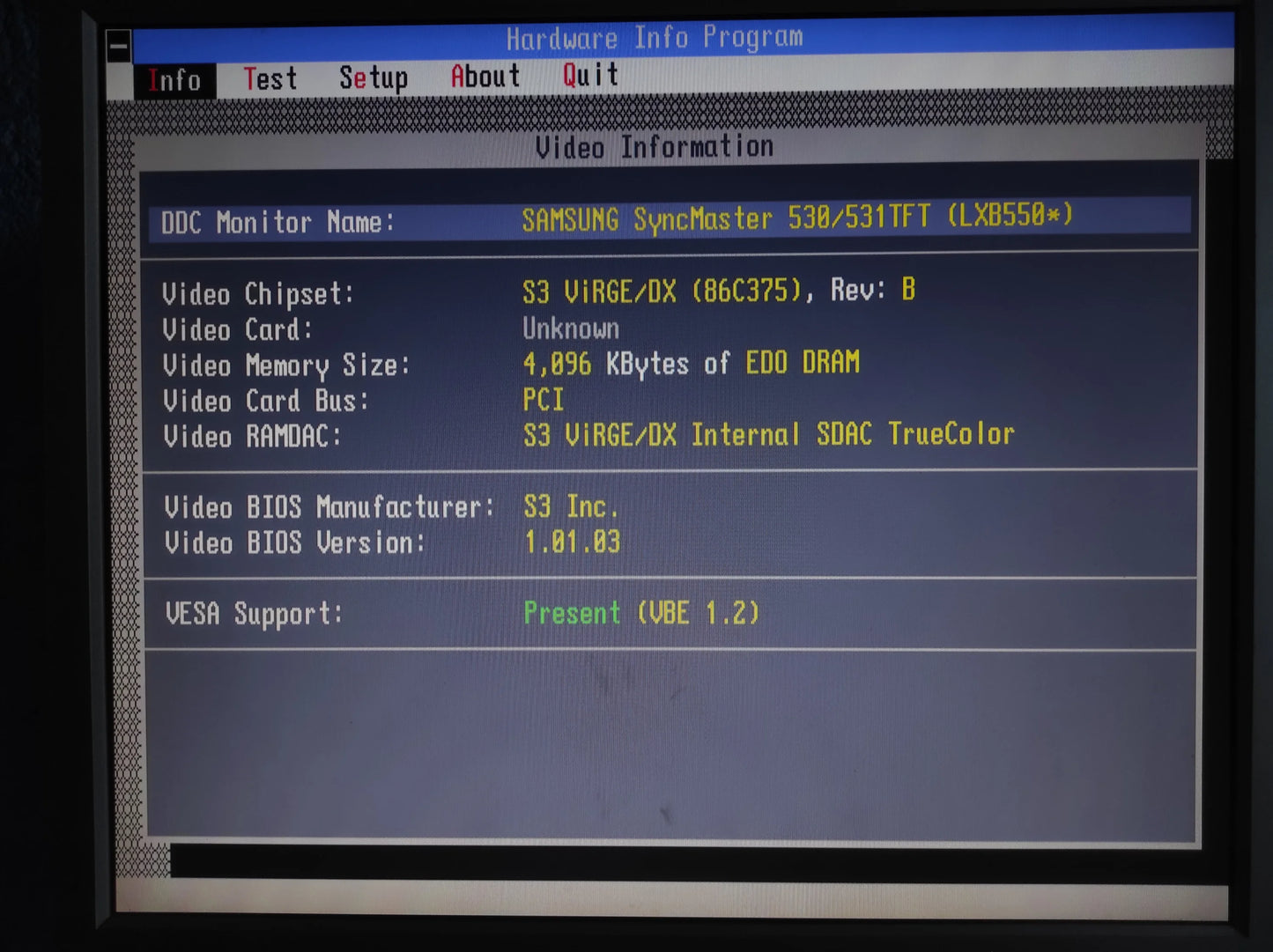
Task: Click the Video Card label
Action: 238,330
